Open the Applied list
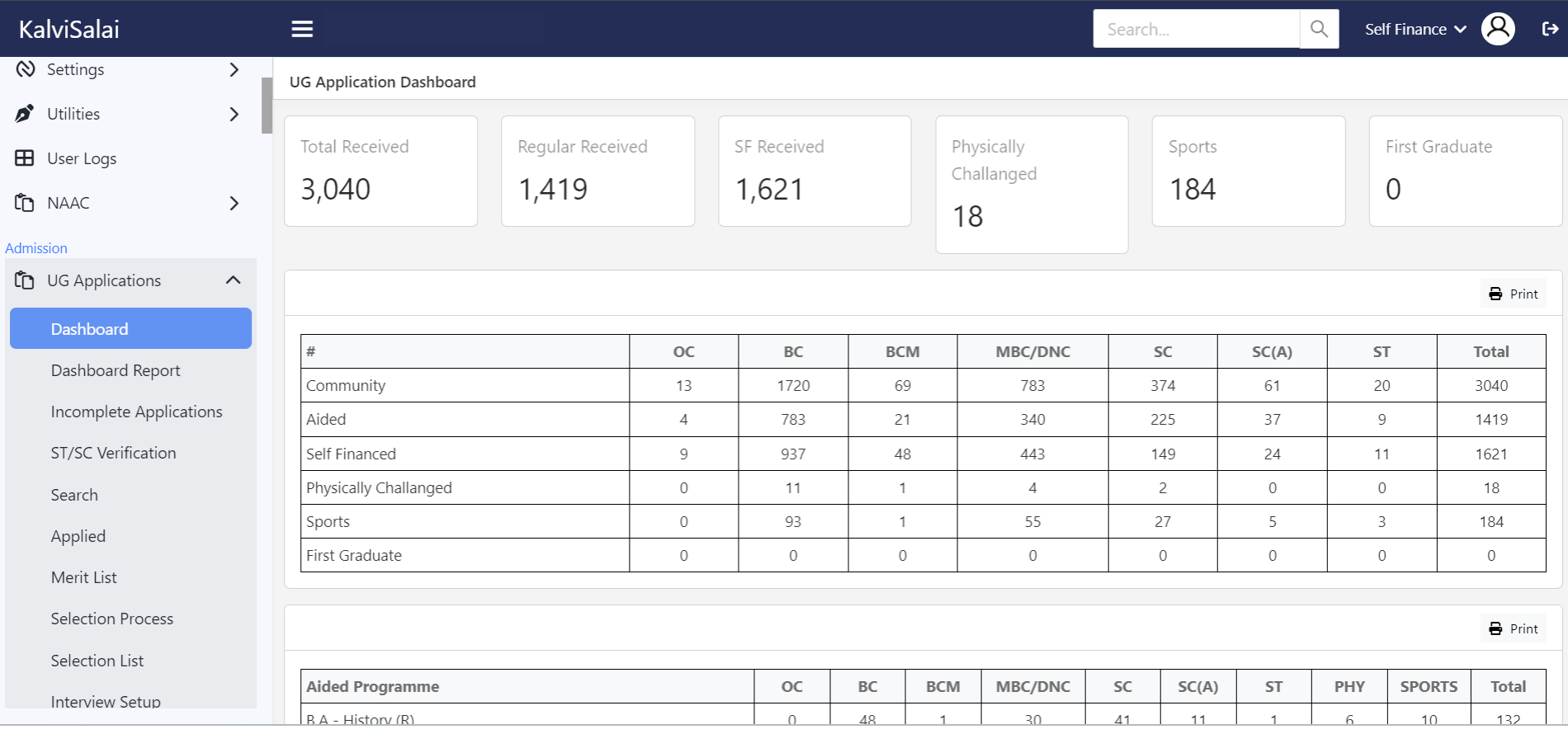1568x734 pixels. (x=78, y=536)
